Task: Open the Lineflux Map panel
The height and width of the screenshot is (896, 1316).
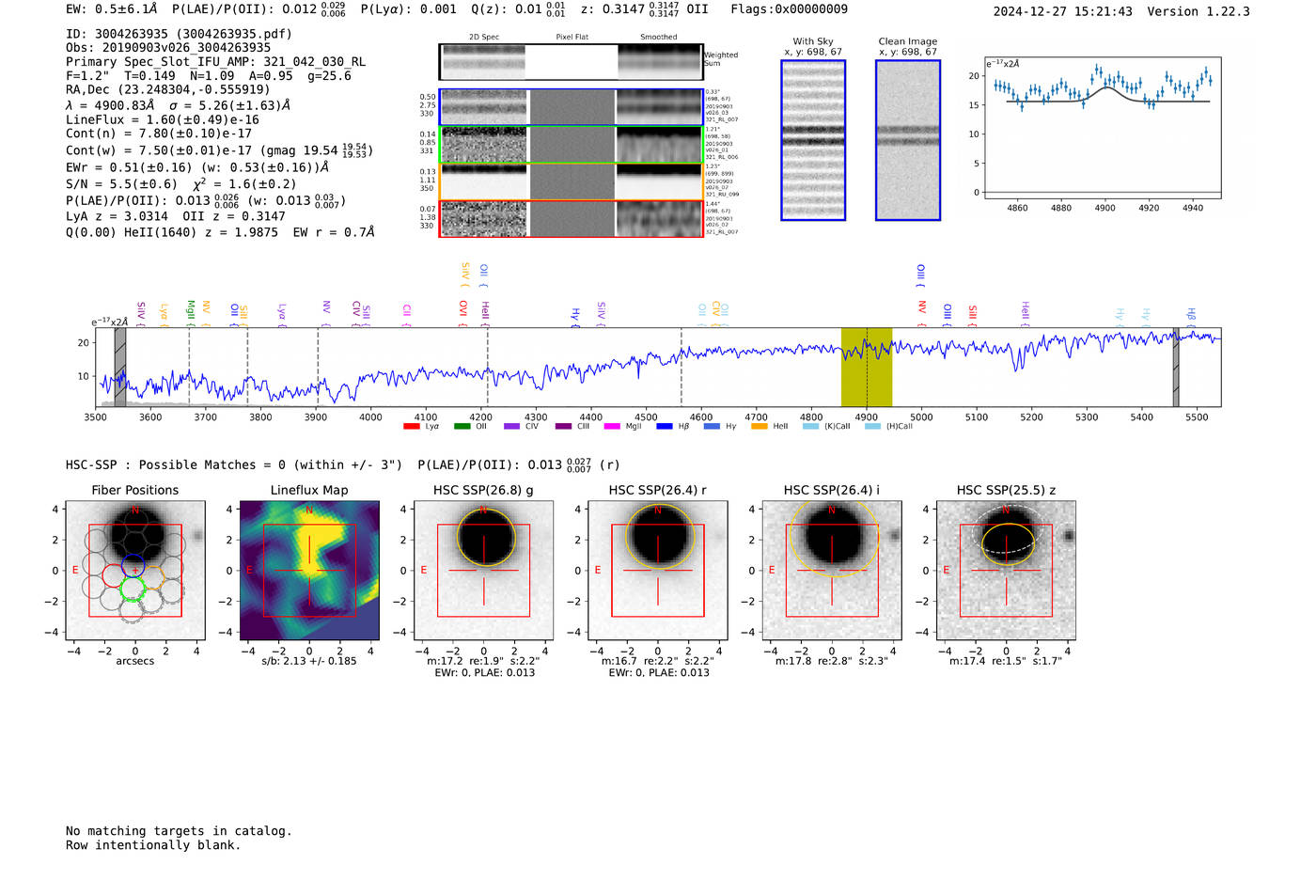Action: [309, 571]
